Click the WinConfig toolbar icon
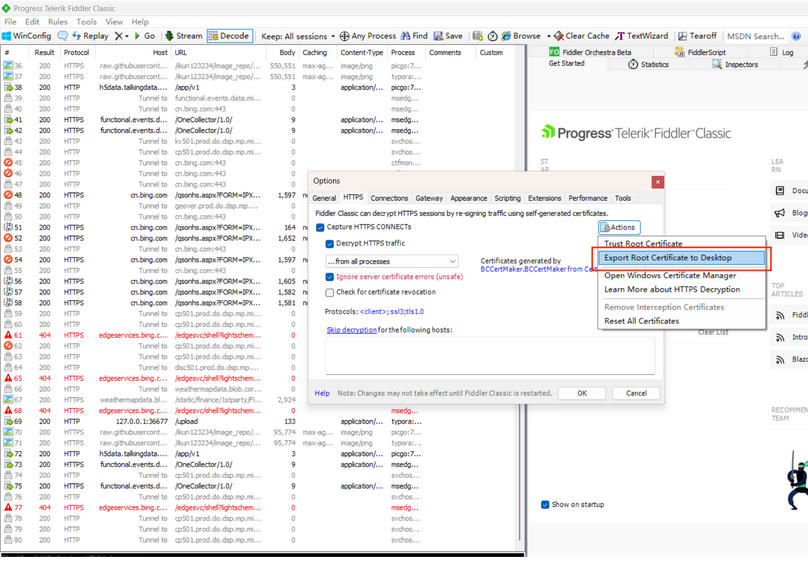808x562 pixels. [8, 36]
